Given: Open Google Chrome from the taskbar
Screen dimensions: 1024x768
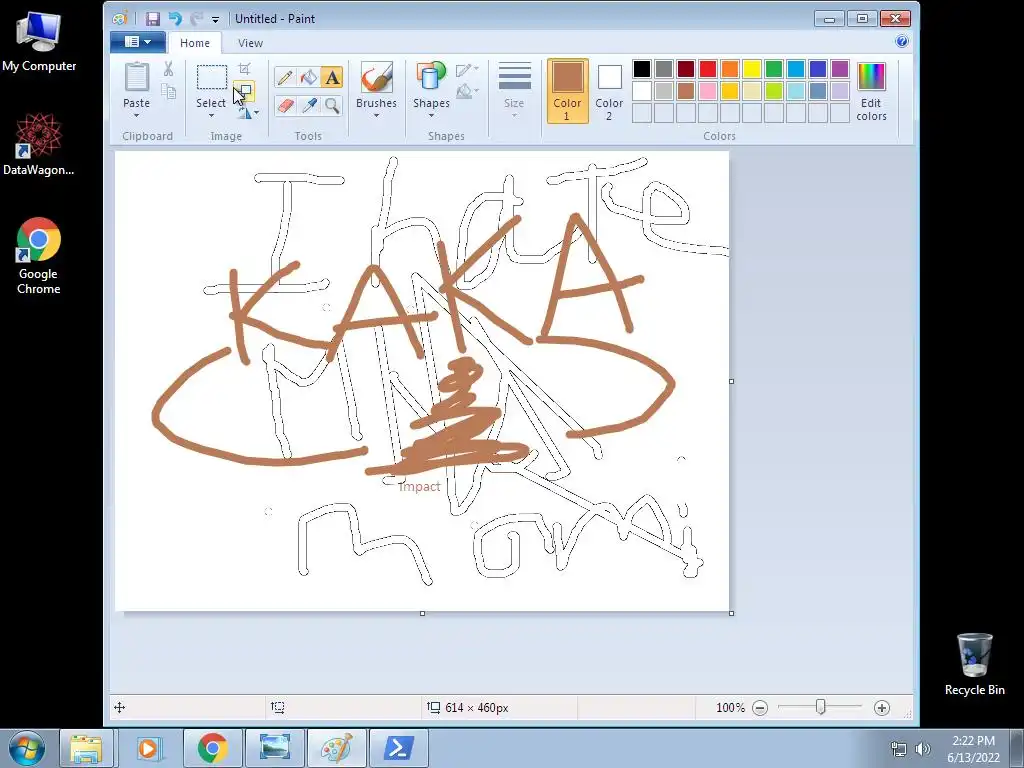Looking at the screenshot, I should [212, 748].
